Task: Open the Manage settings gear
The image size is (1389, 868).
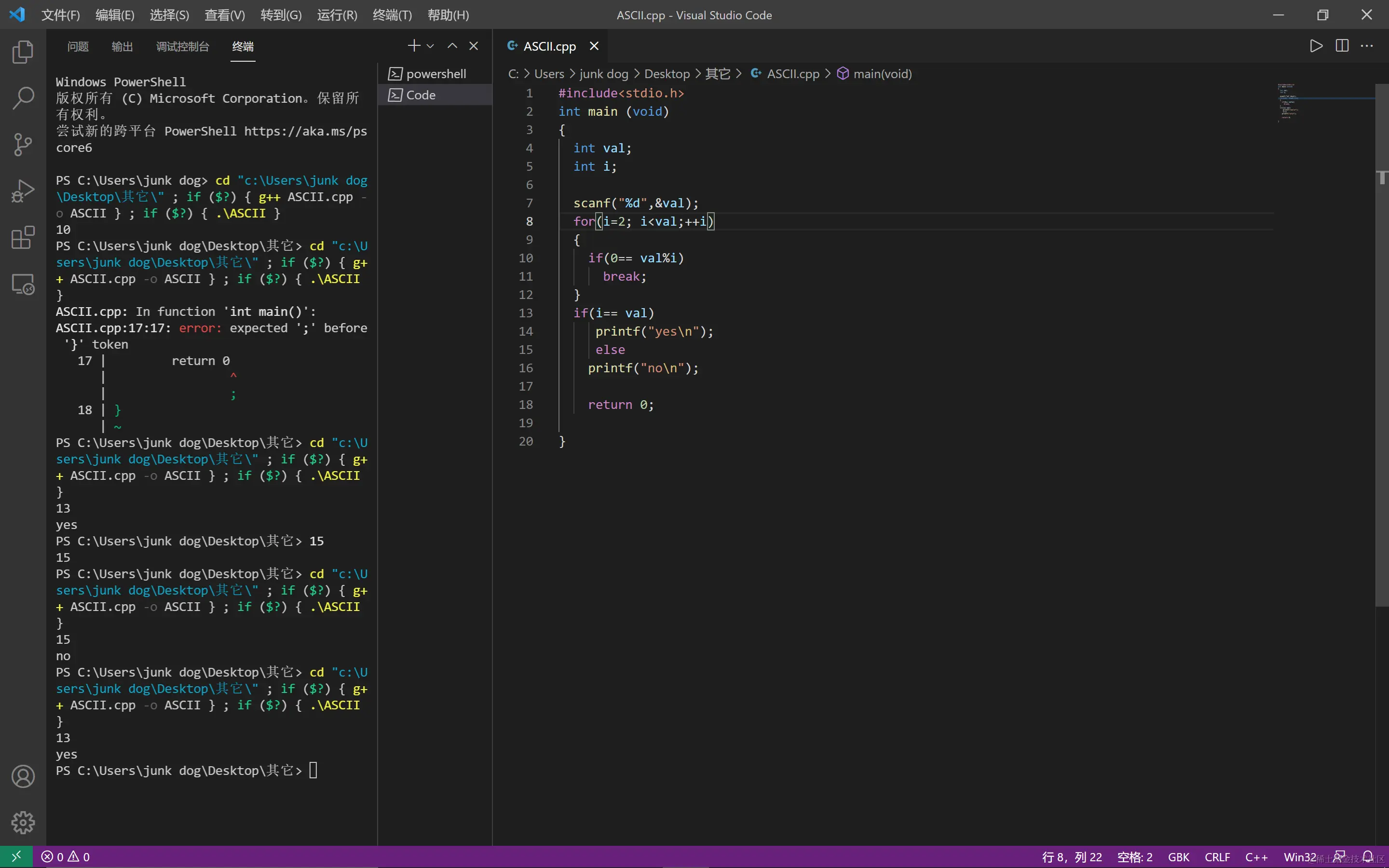Action: [23, 822]
